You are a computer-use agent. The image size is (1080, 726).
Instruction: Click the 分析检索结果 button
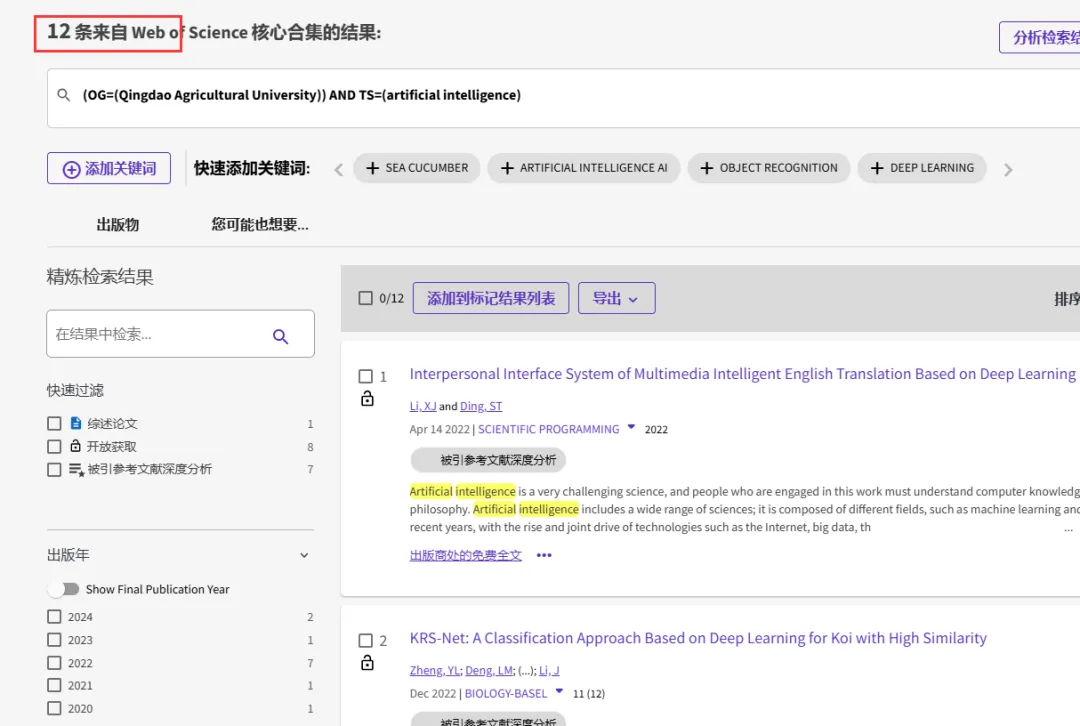coord(1040,37)
